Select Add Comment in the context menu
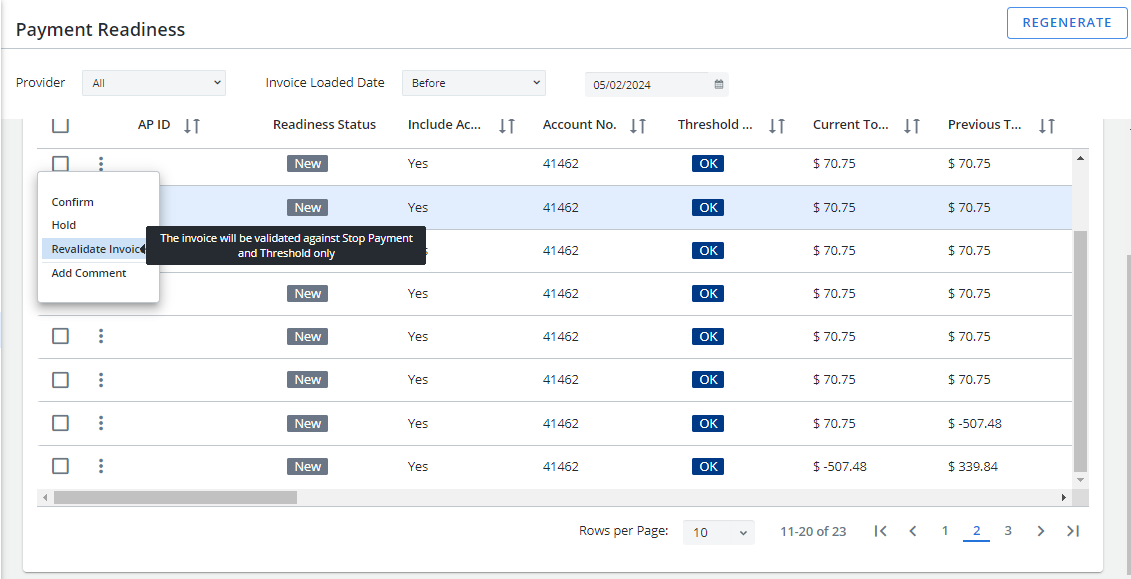Image resolution: width=1131 pixels, height=579 pixels. pyautogui.click(x=89, y=273)
